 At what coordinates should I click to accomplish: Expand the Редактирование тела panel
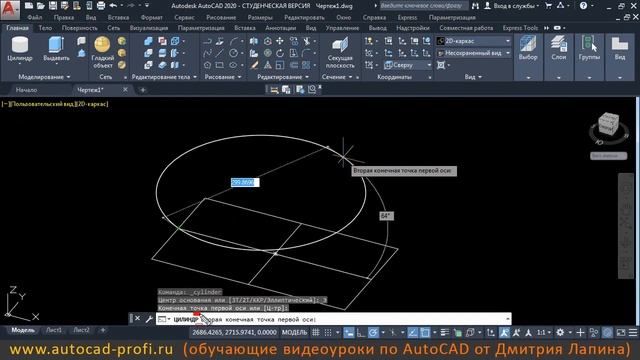pos(164,77)
